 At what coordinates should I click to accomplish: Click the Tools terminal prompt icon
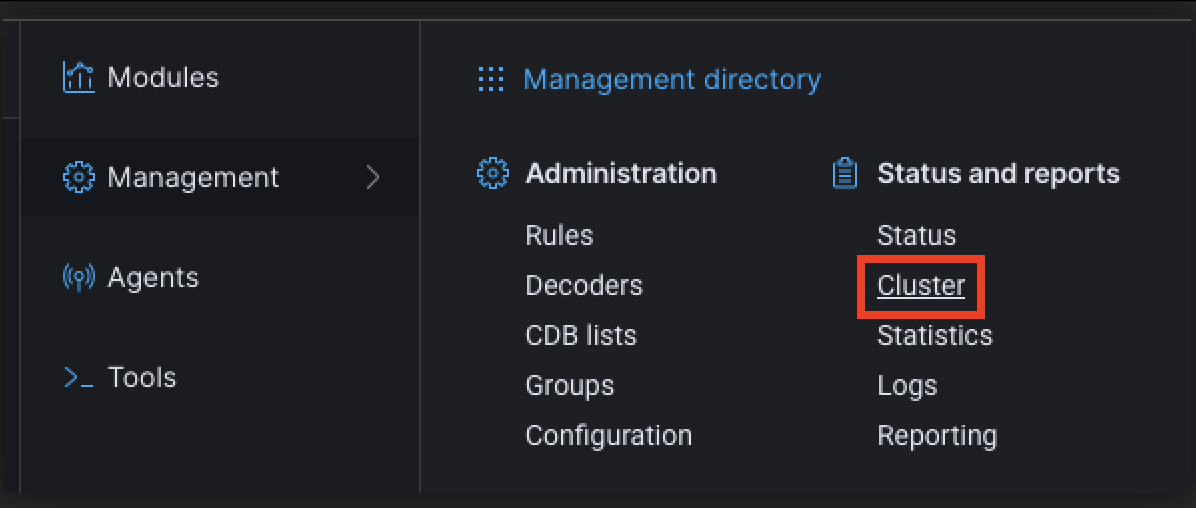[78, 378]
